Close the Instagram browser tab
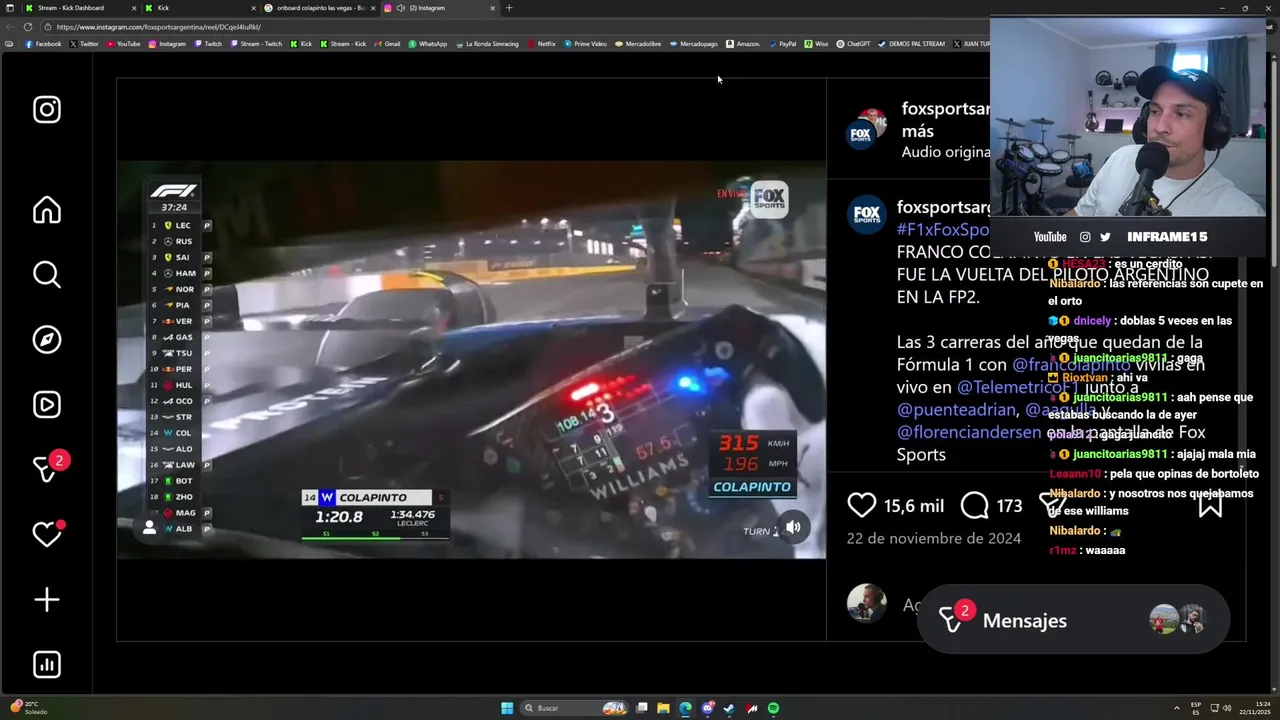1280x720 pixels. click(x=492, y=8)
